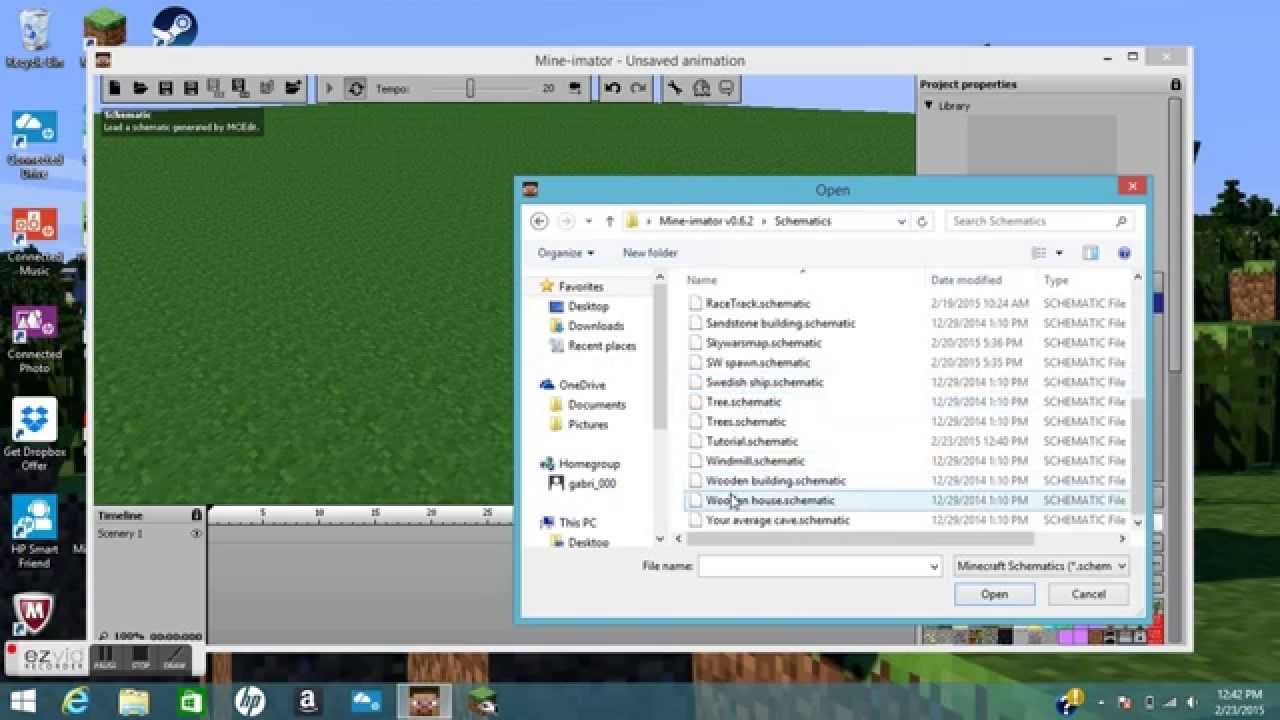The width and height of the screenshot is (1280, 720).
Task: Click the Open project folder icon in Mine-imator toolbar
Action: 141,88
